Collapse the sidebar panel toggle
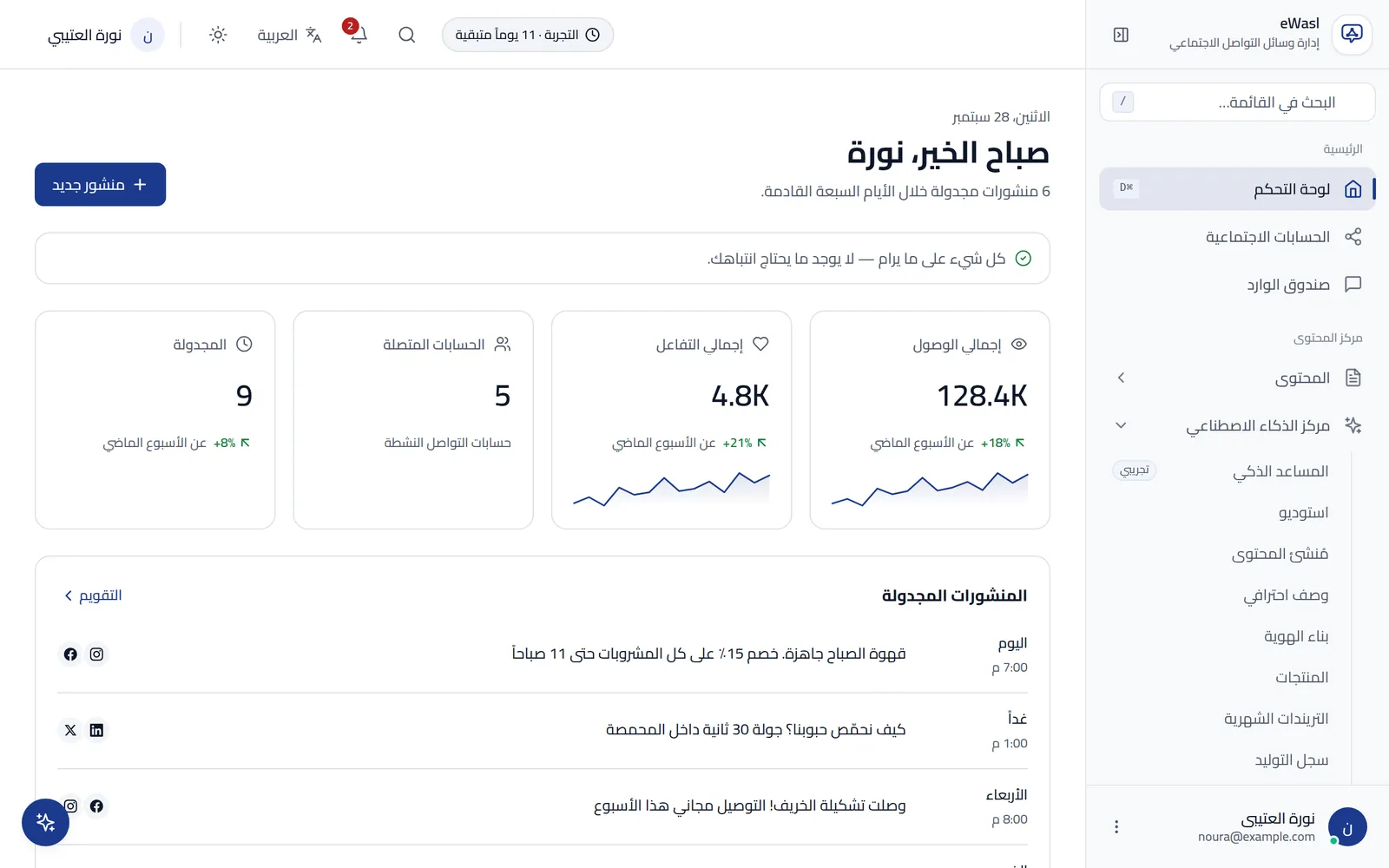The width and height of the screenshot is (1389, 868). point(1121,35)
